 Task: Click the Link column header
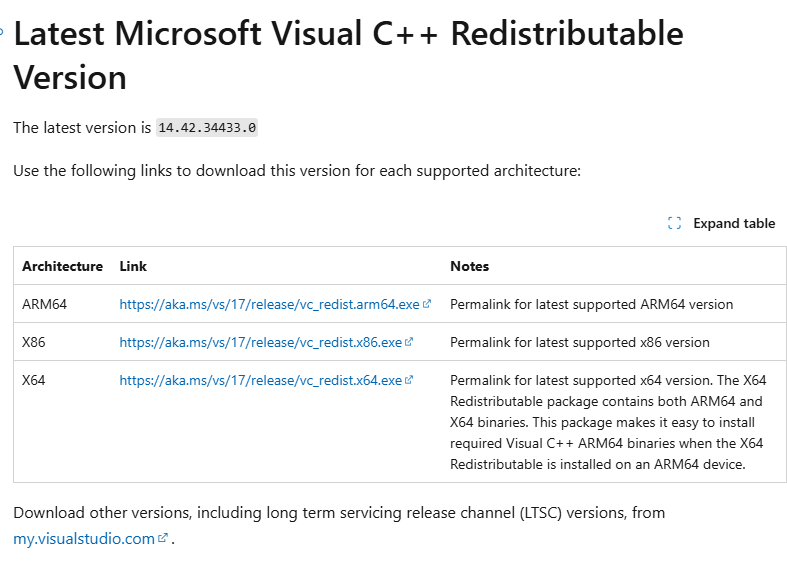pyautogui.click(x=133, y=266)
